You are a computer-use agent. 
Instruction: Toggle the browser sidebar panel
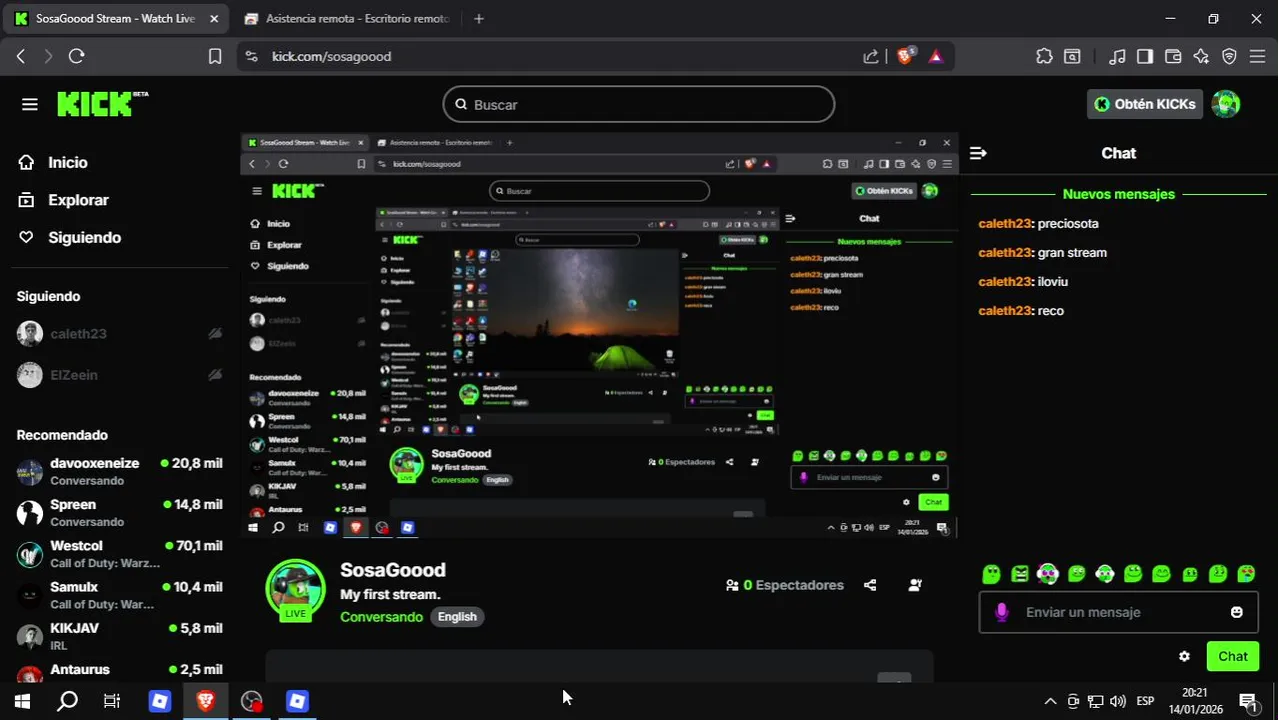tap(1145, 56)
